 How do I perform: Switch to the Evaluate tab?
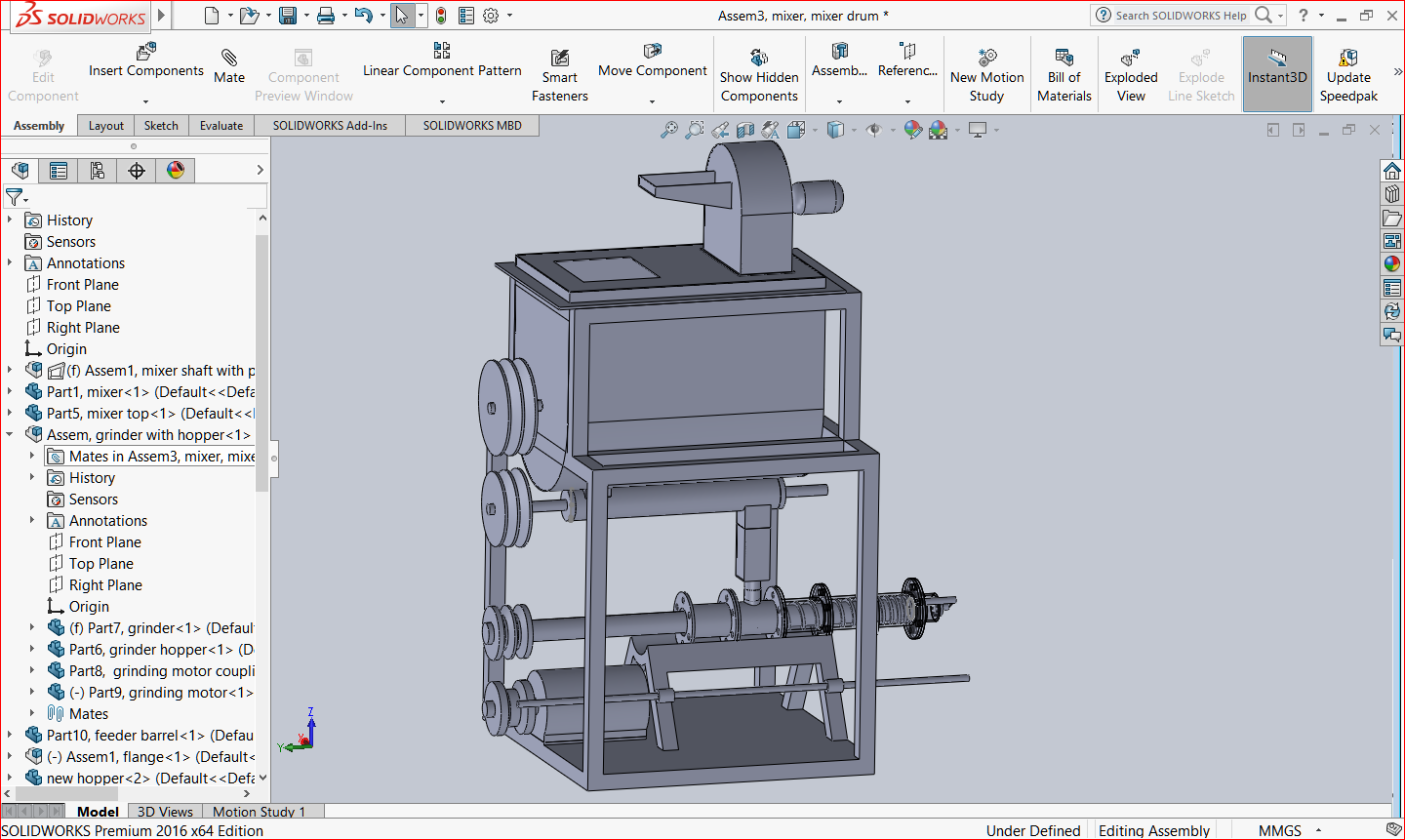221,125
